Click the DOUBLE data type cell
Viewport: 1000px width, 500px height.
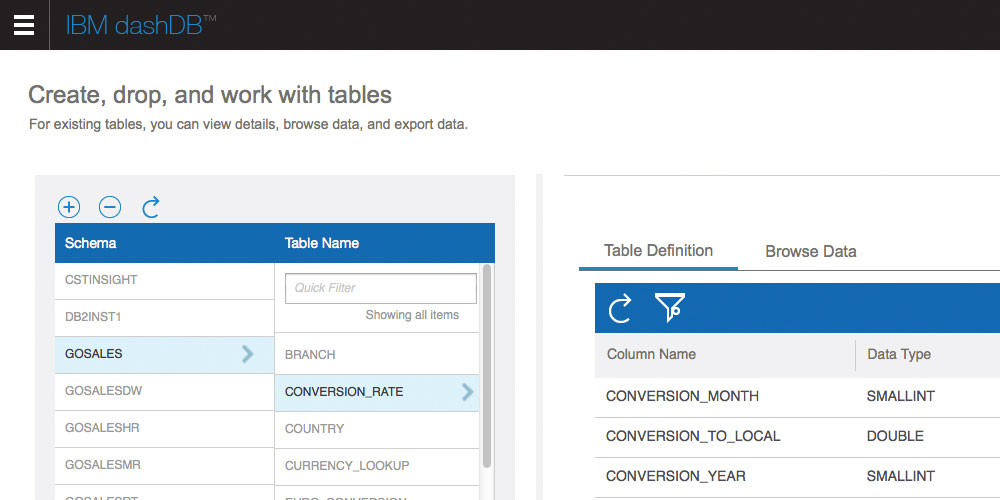[895, 437]
